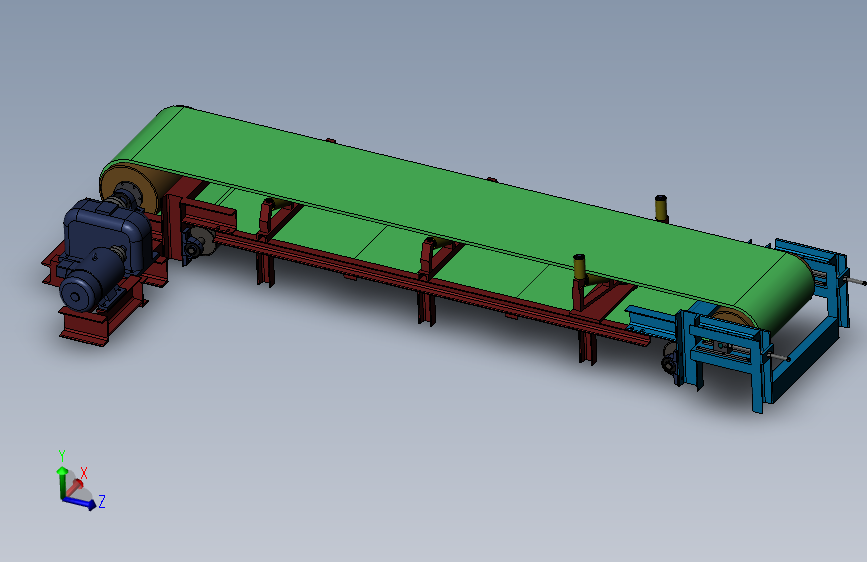The image size is (867, 562).
Task: Click the red X axis arrow of the triad
Action: 74,489
